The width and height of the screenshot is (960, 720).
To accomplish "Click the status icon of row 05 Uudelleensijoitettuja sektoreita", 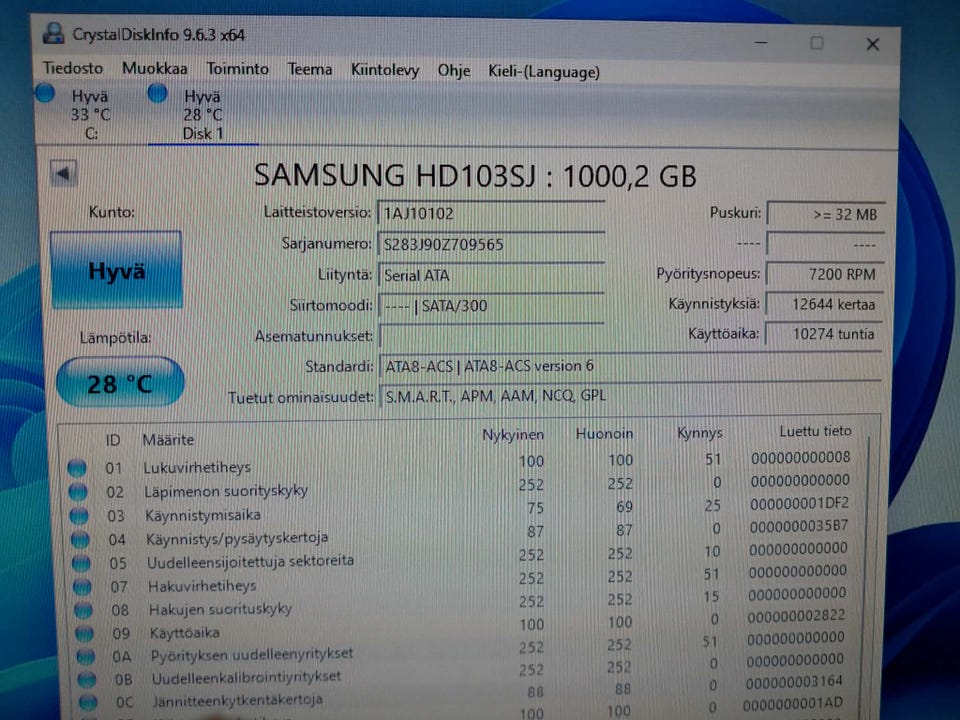I will (x=81, y=563).
